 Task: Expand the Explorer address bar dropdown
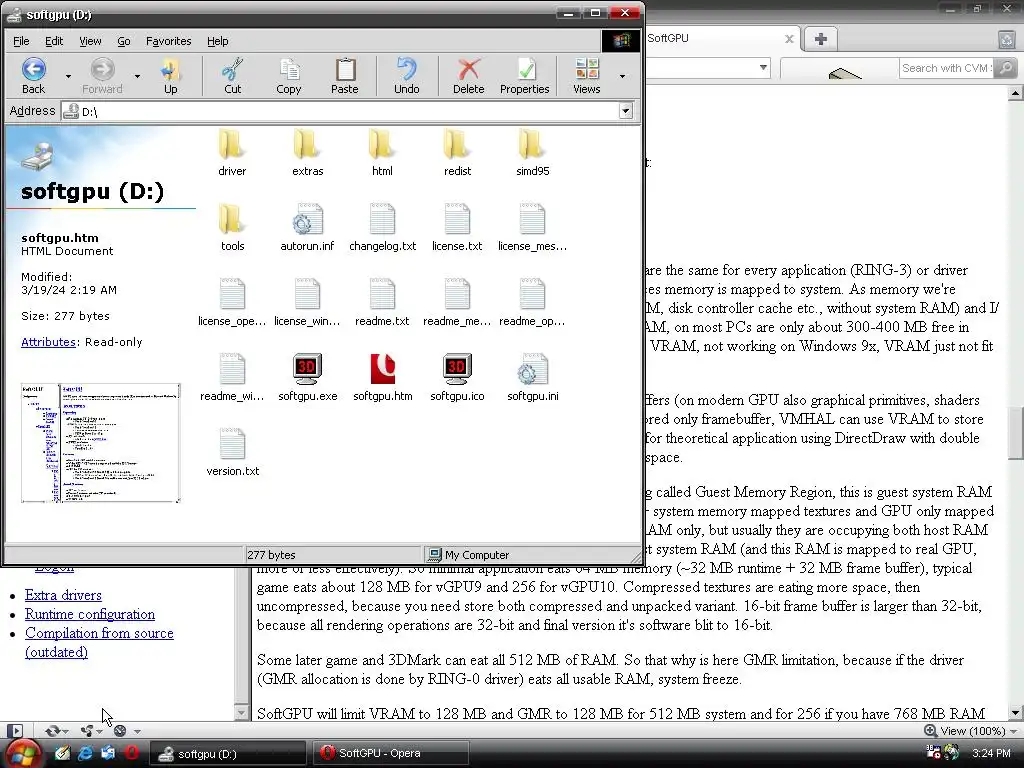[625, 111]
